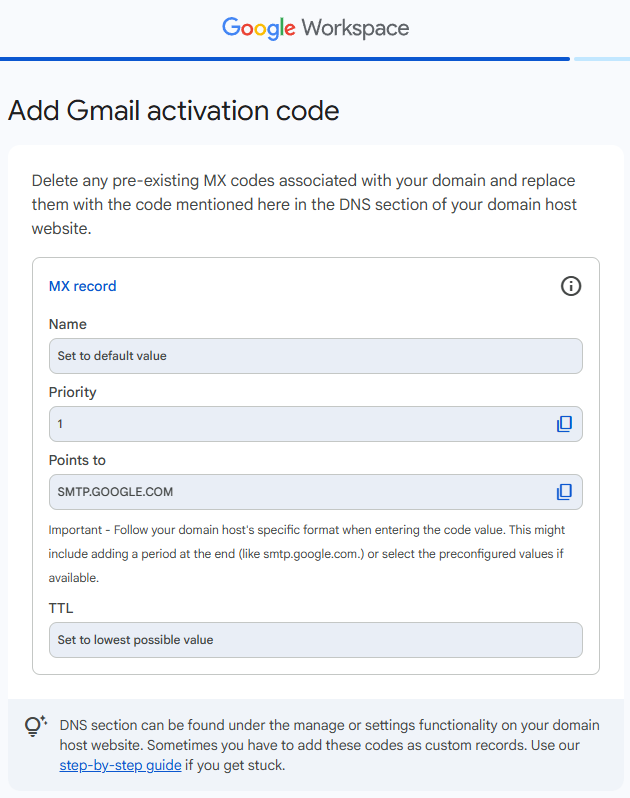Copy the Priority value with copy icon
The width and height of the screenshot is (630, 798).
tap(564, 424)
